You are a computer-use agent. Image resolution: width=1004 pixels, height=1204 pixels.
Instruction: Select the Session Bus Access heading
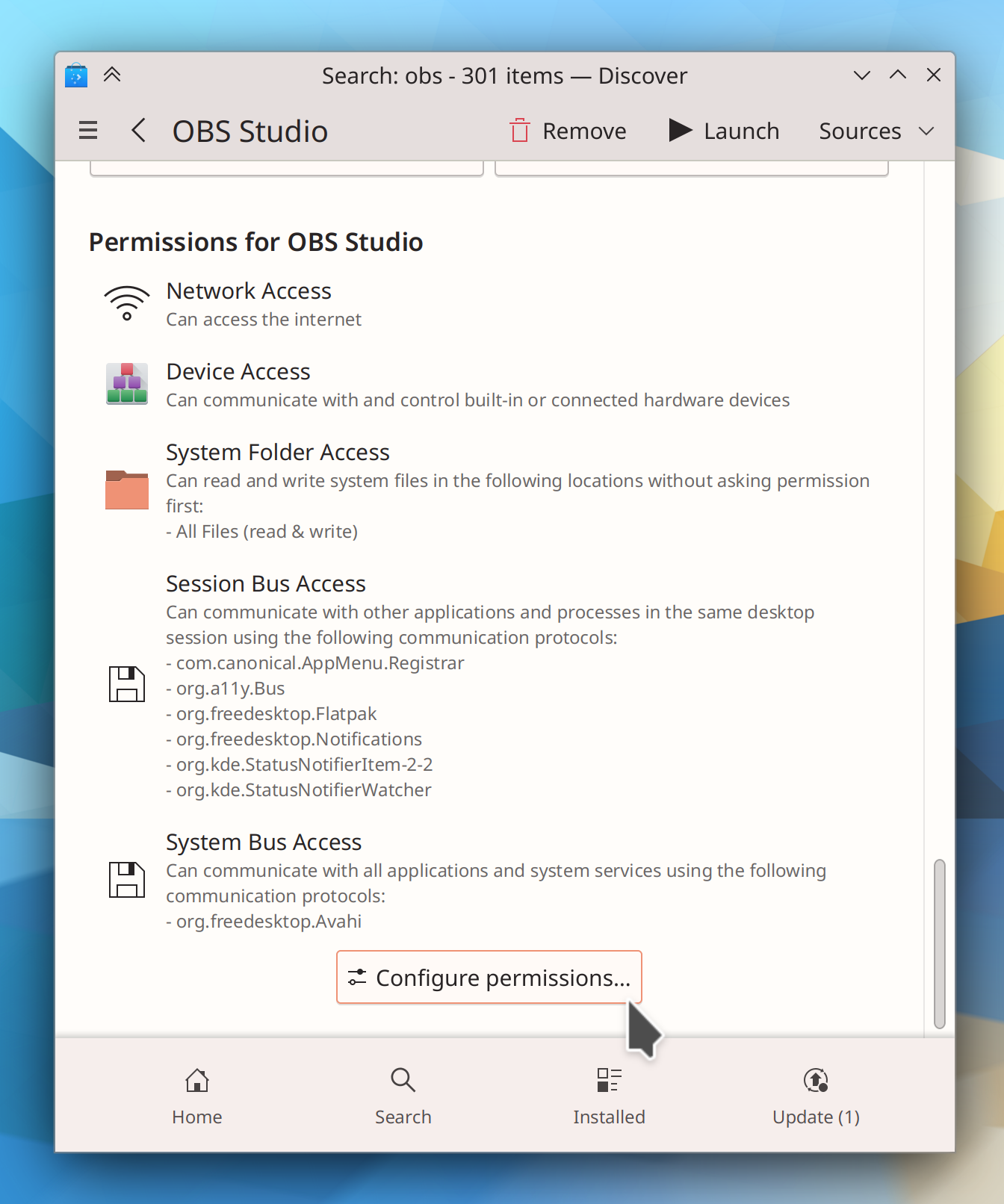pyautogui.click(x=266, y=583)
